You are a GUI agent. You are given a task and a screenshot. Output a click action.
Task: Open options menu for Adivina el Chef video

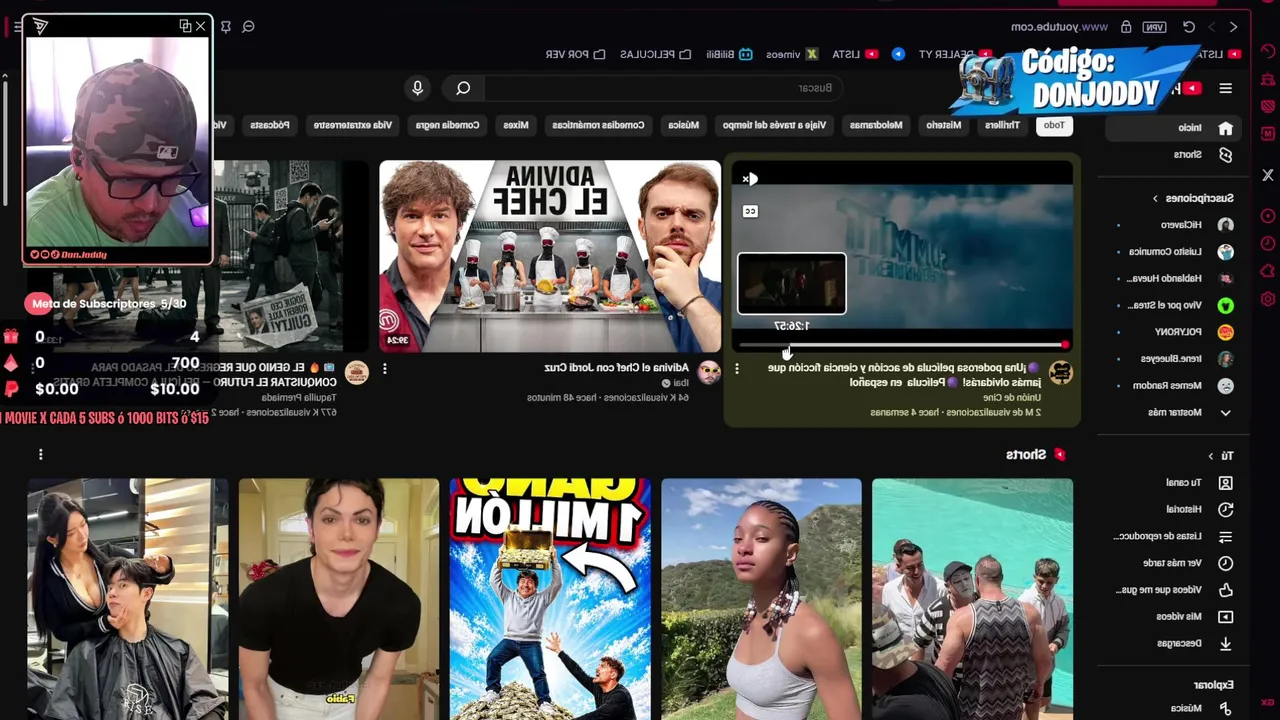tap(385, 369)
